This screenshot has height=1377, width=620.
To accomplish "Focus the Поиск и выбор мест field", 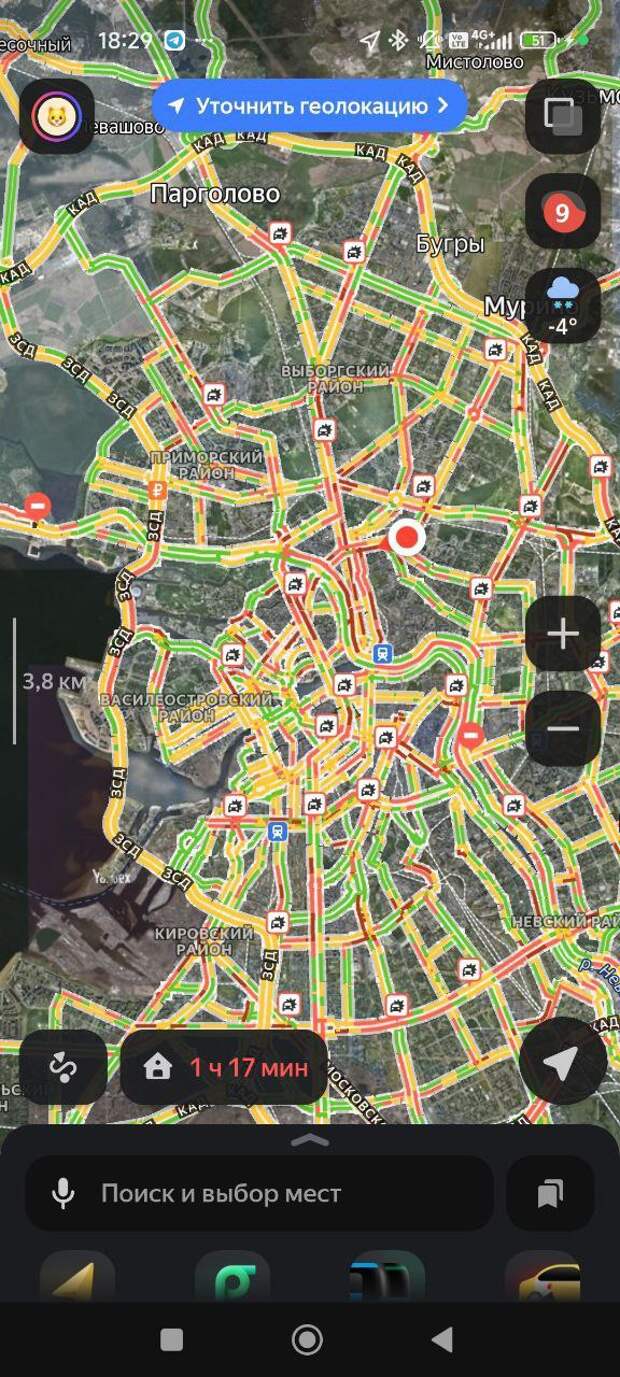I will pyautogui.click(x=259, y=1193).
